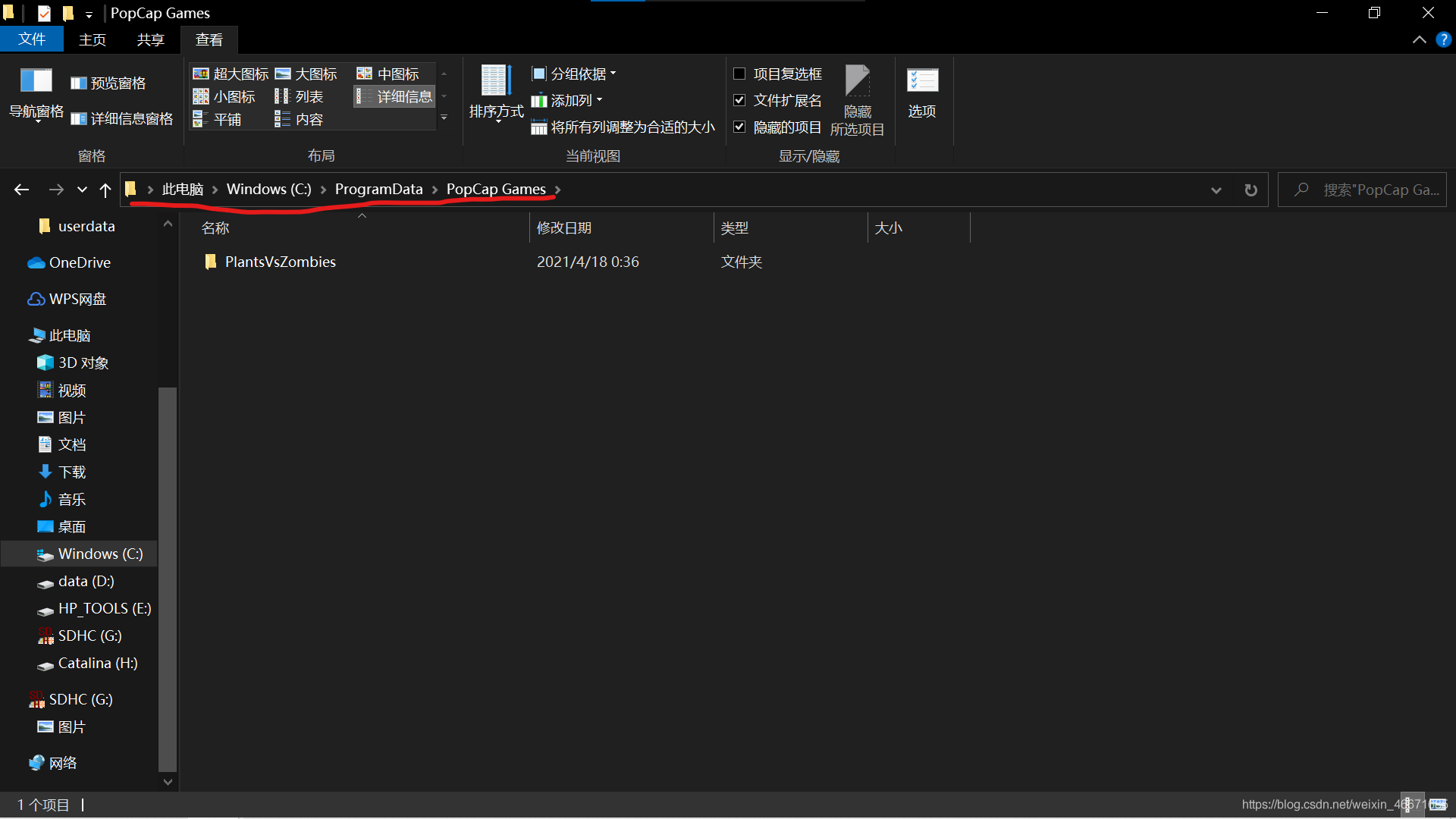Image resolution: width=1456 pixels, height=819 pixels.
Task: Select Details (详细信息) layout
Action: click(x=394, y=96)
